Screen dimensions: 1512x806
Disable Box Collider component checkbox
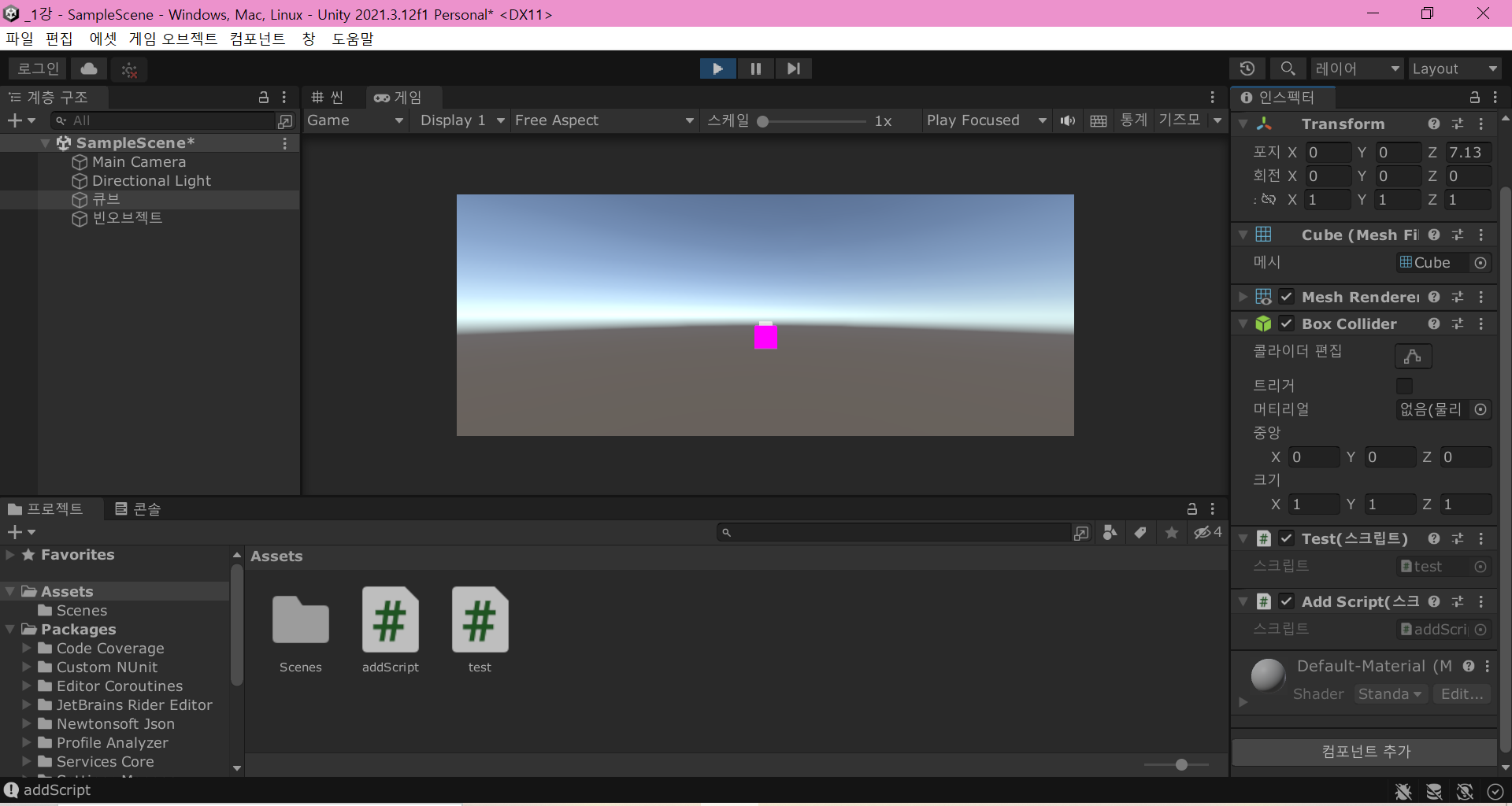point(1287,324)
